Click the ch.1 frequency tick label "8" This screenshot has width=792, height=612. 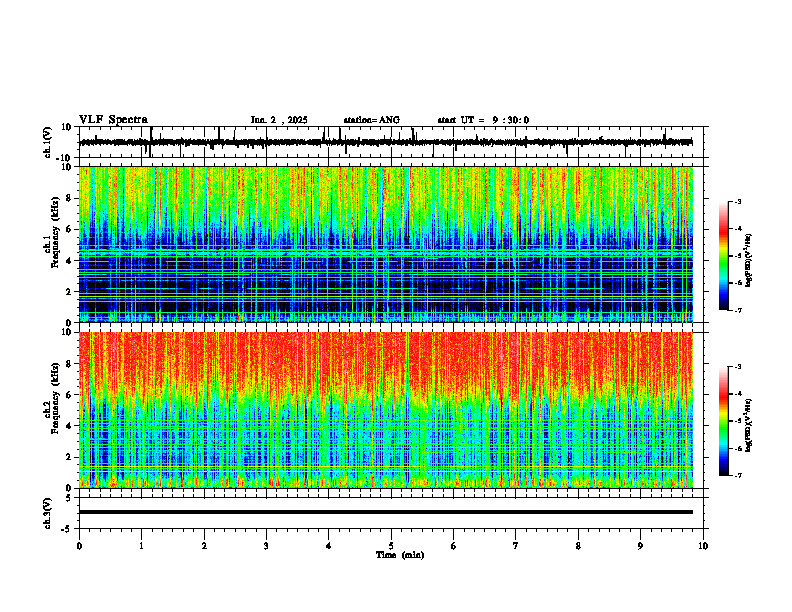(x=69, y=198)
